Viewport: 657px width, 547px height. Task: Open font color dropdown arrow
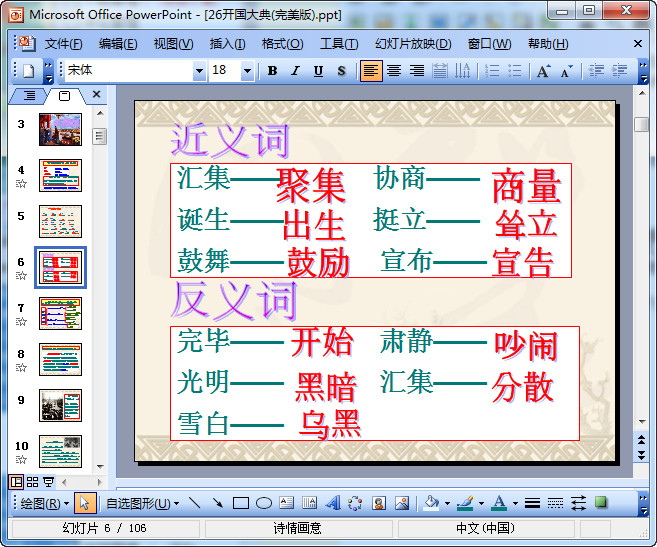coord(515,503)
